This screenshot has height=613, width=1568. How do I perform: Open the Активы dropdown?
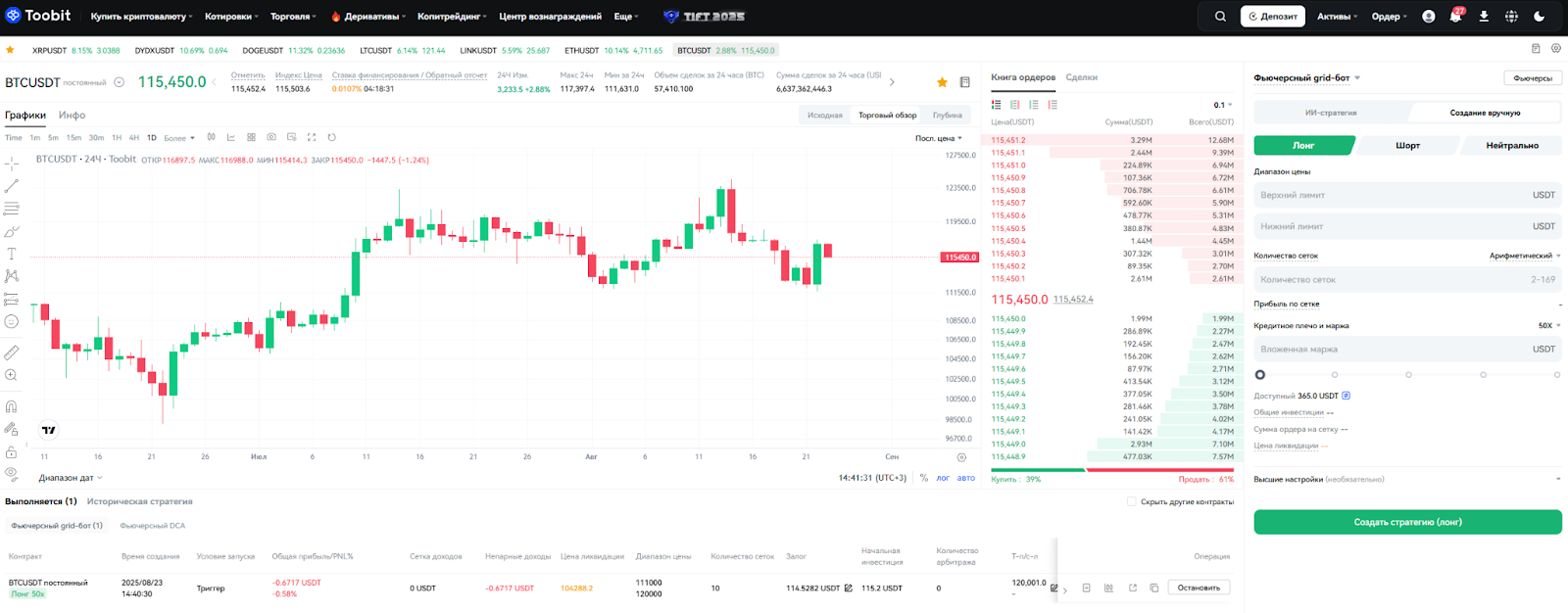tap(1338, 17)
